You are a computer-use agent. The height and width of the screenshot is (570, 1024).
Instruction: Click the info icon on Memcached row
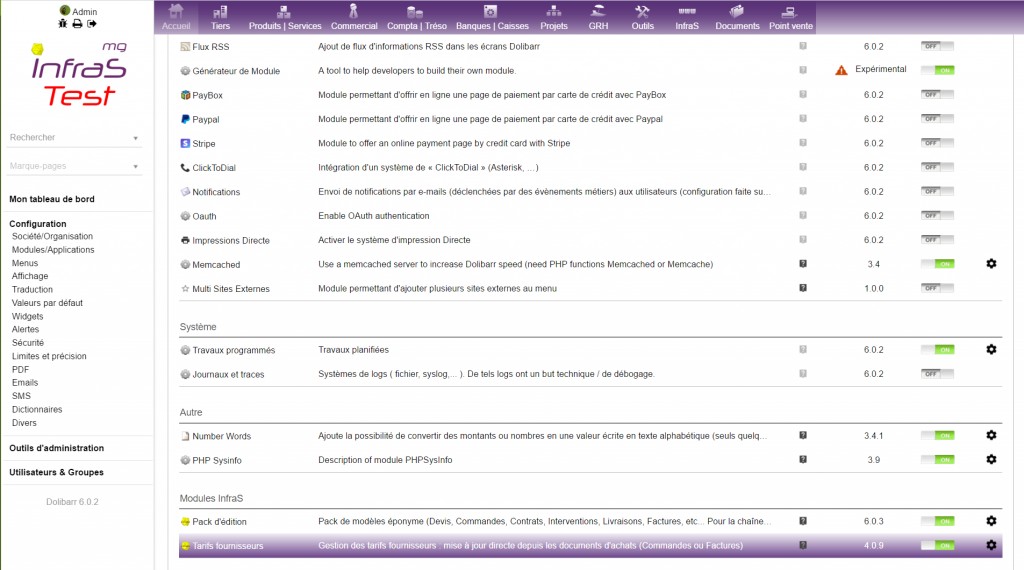[x=803, y=264]
